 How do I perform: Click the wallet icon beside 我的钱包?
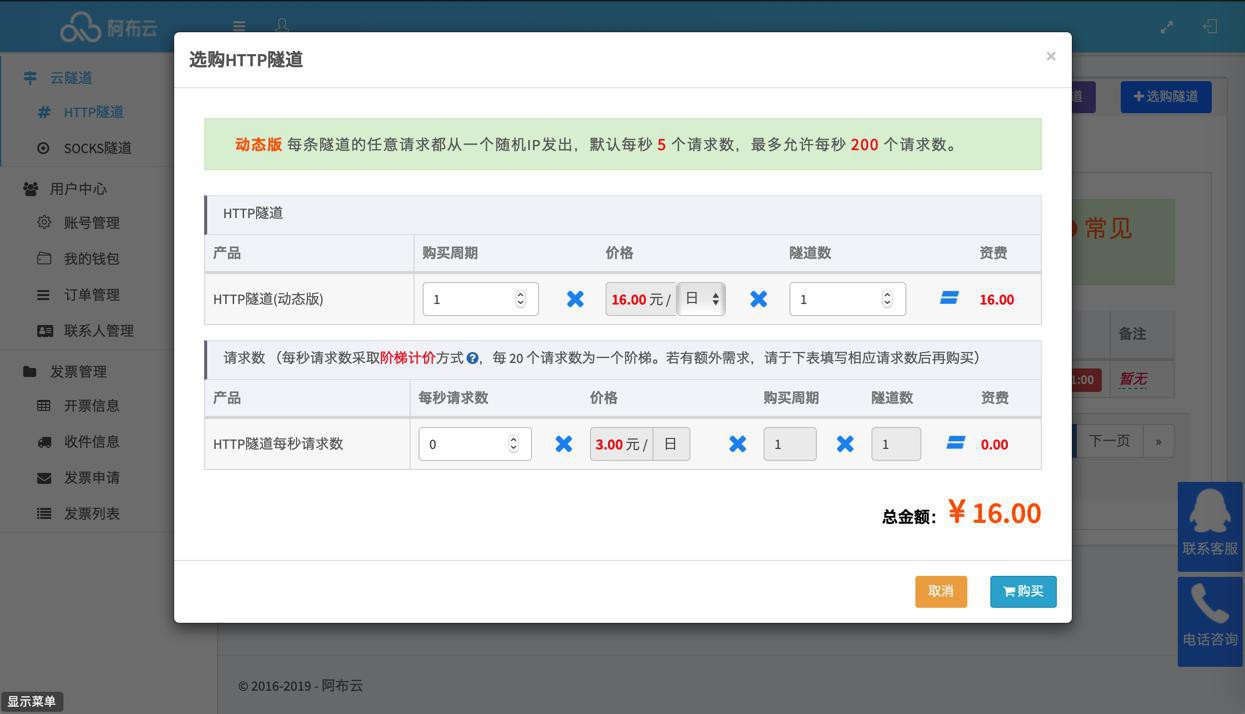[x=44, y=258]
